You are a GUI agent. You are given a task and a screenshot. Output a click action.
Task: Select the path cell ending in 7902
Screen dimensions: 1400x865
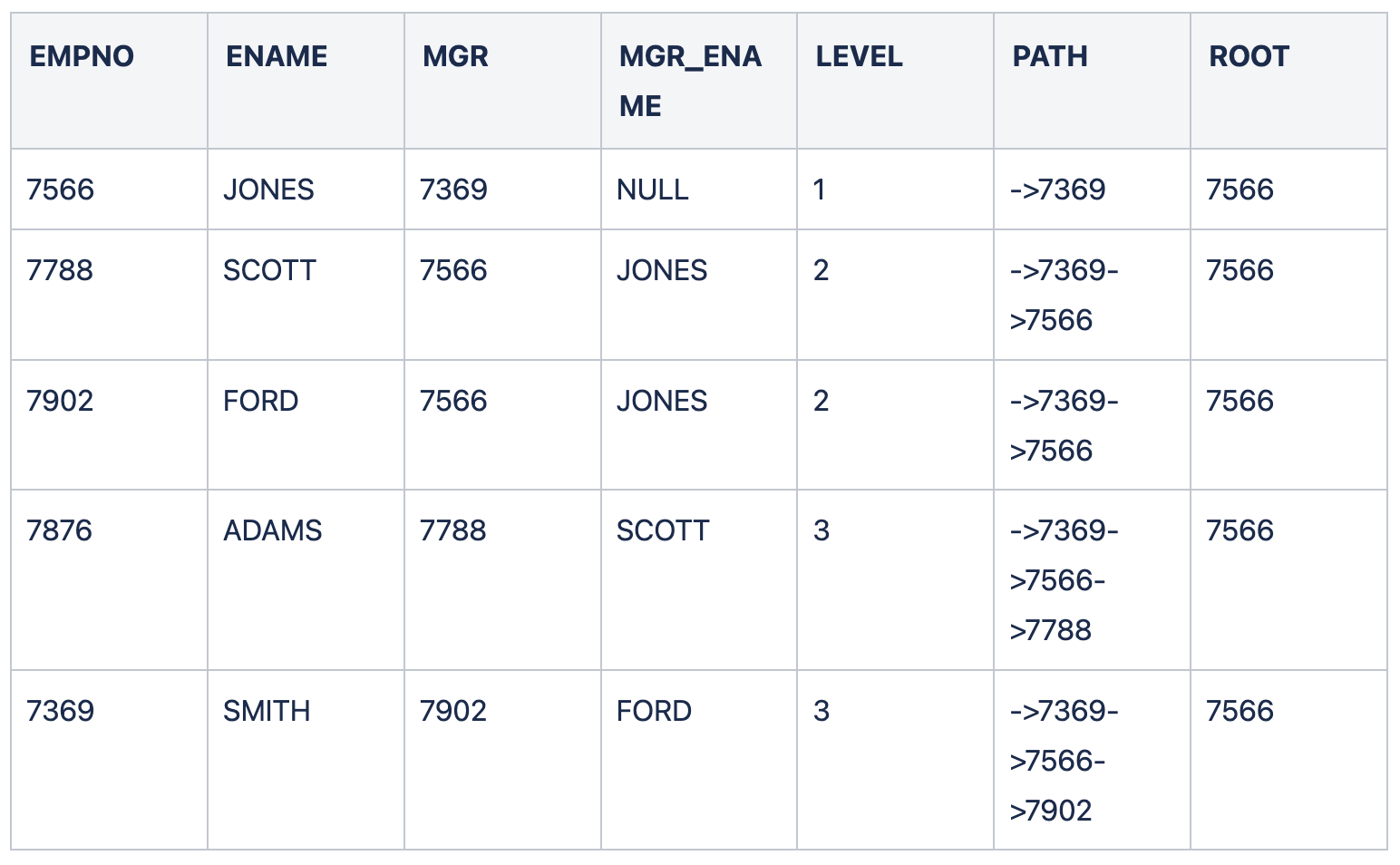[1063, 761]
